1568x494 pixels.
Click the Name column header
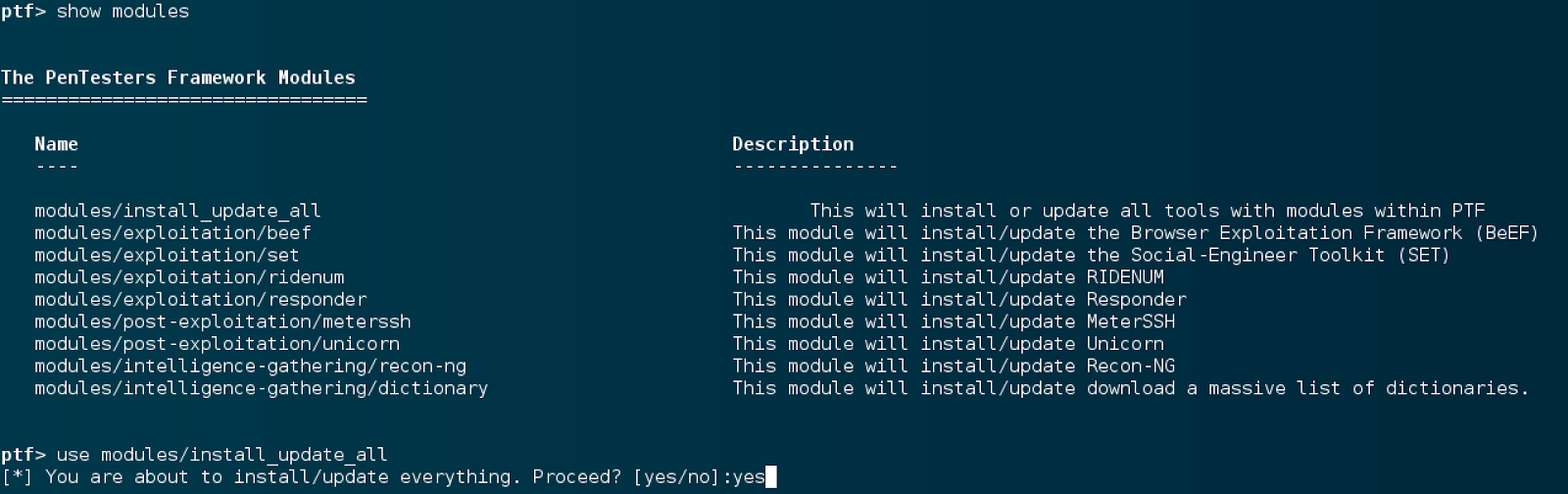(x=56, y=144)
